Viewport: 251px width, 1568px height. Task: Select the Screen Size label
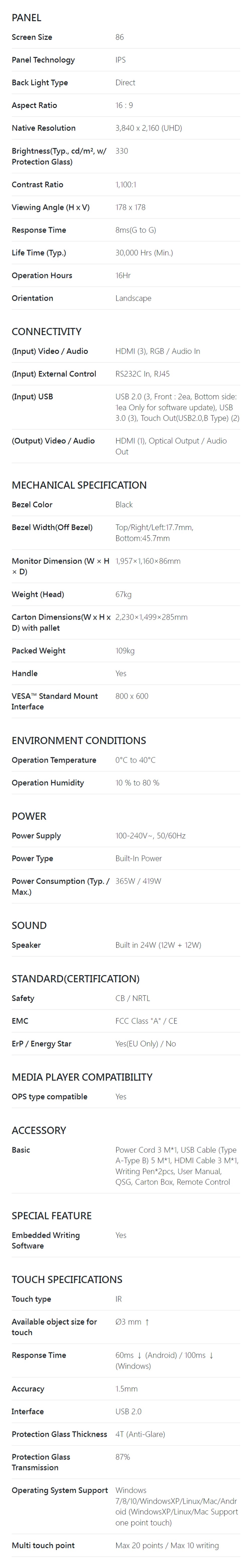[32, 37]
